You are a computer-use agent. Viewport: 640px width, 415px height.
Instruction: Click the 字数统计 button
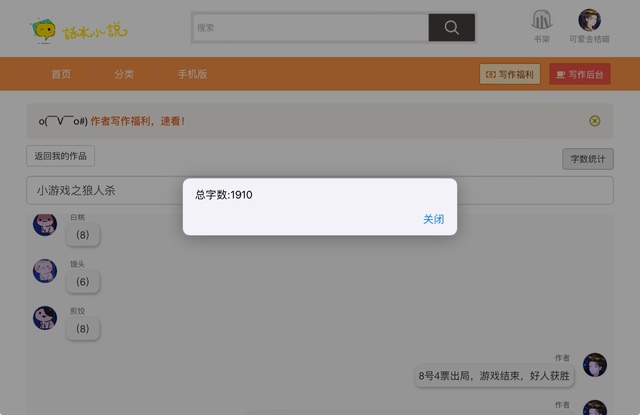(x=588, y=159)
